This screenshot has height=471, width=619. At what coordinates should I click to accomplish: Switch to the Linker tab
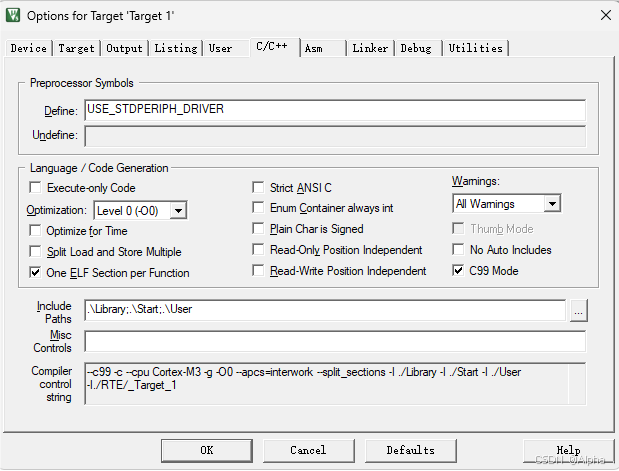[370, 48]
